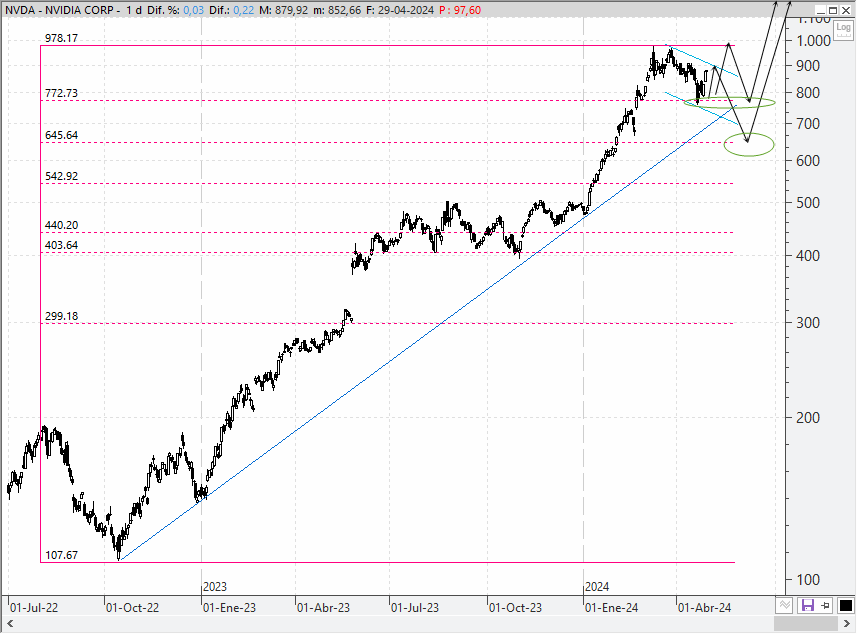Click the double-chevron collapse icon at bottom right
This screenshot has height=634, width=857.
(784, 605)
